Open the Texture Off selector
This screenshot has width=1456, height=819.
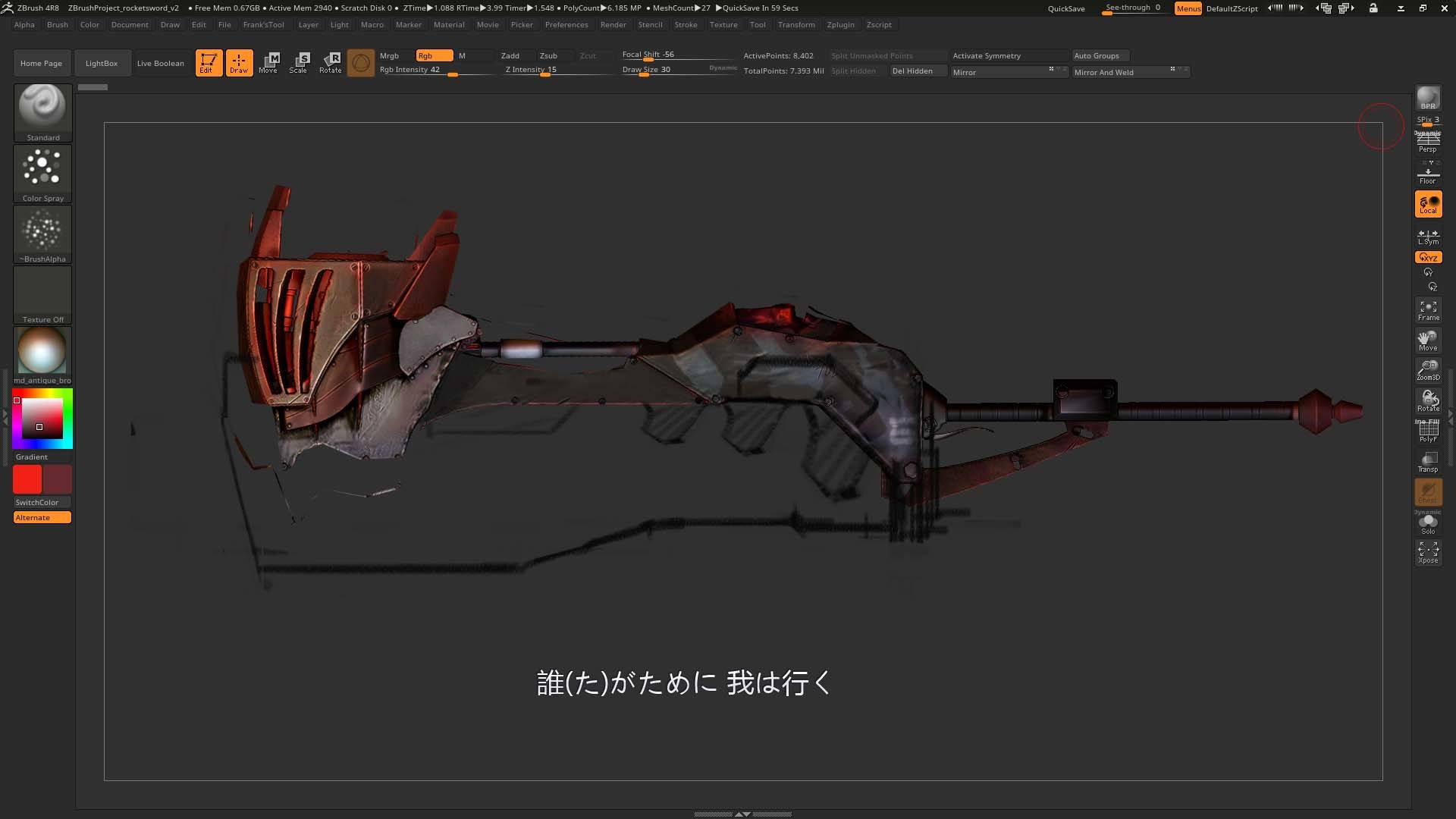click(42, 295)
